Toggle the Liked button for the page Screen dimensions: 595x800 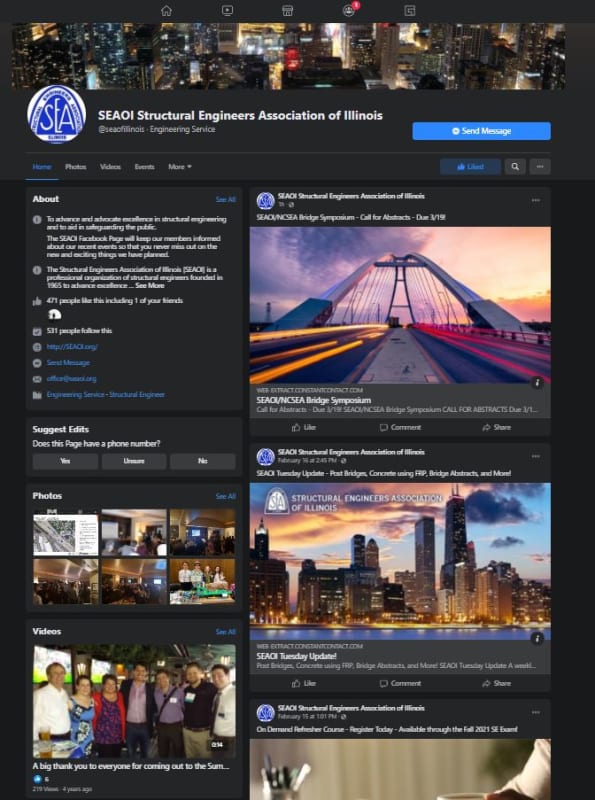470,166
